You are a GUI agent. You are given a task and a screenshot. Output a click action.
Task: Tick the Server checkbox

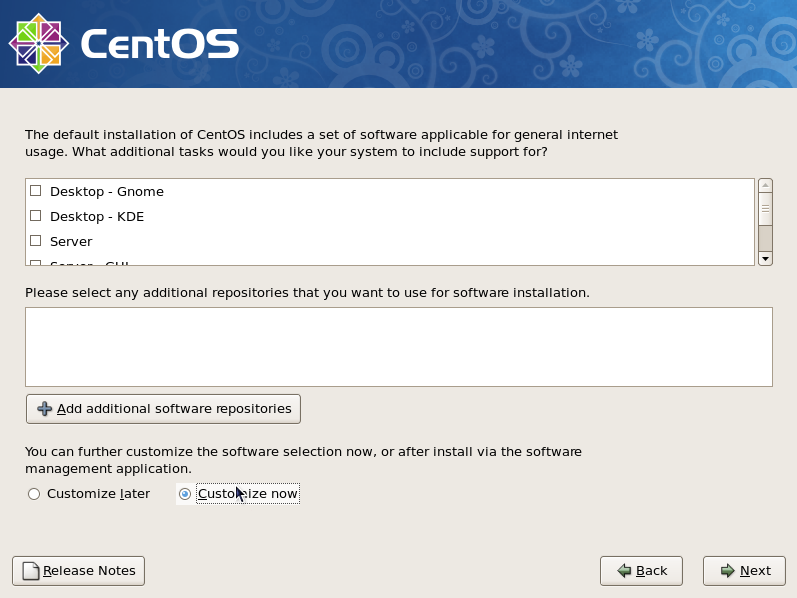pos(36,241)
